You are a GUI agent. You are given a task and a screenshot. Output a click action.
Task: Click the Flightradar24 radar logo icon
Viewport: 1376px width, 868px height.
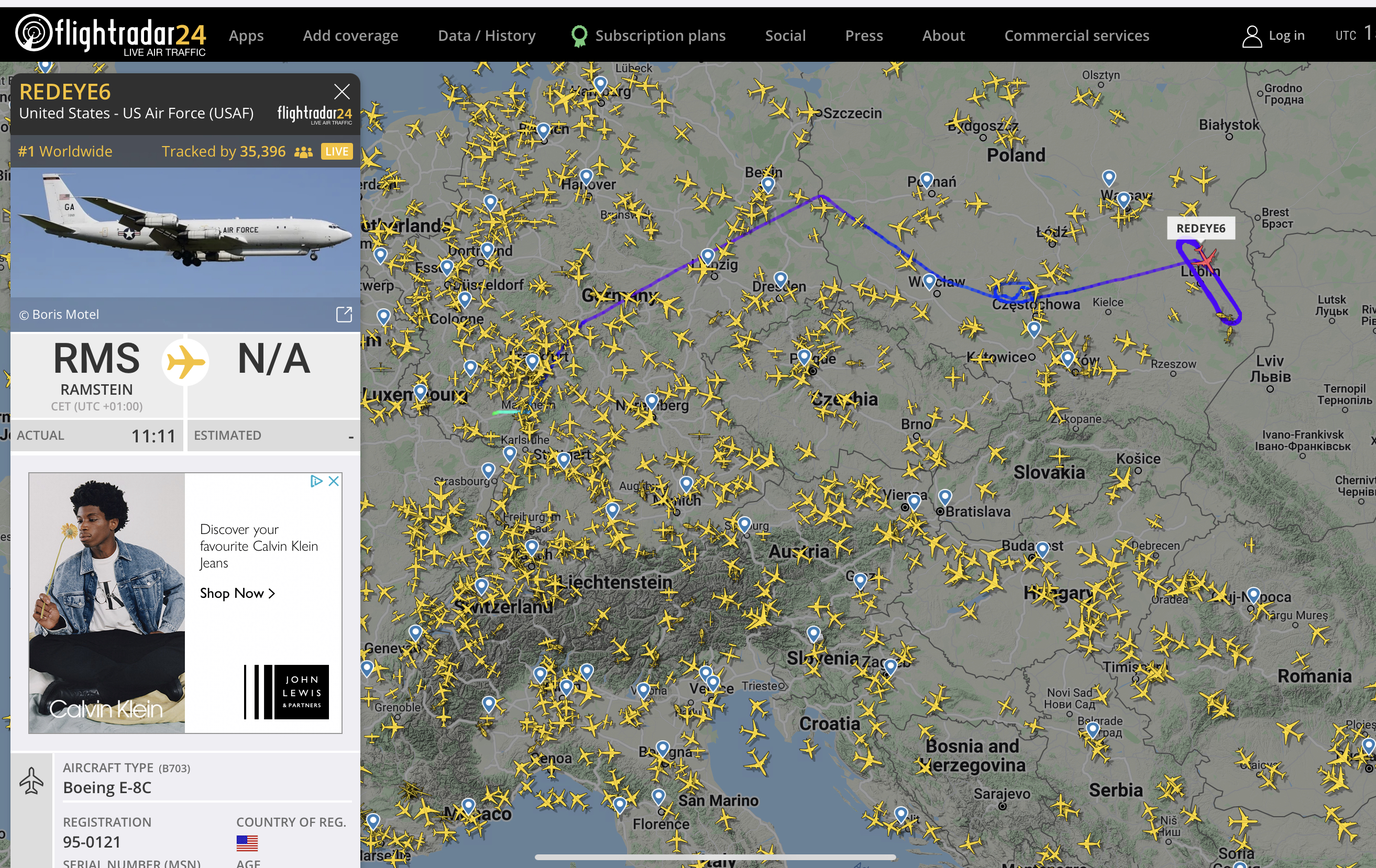32,32
